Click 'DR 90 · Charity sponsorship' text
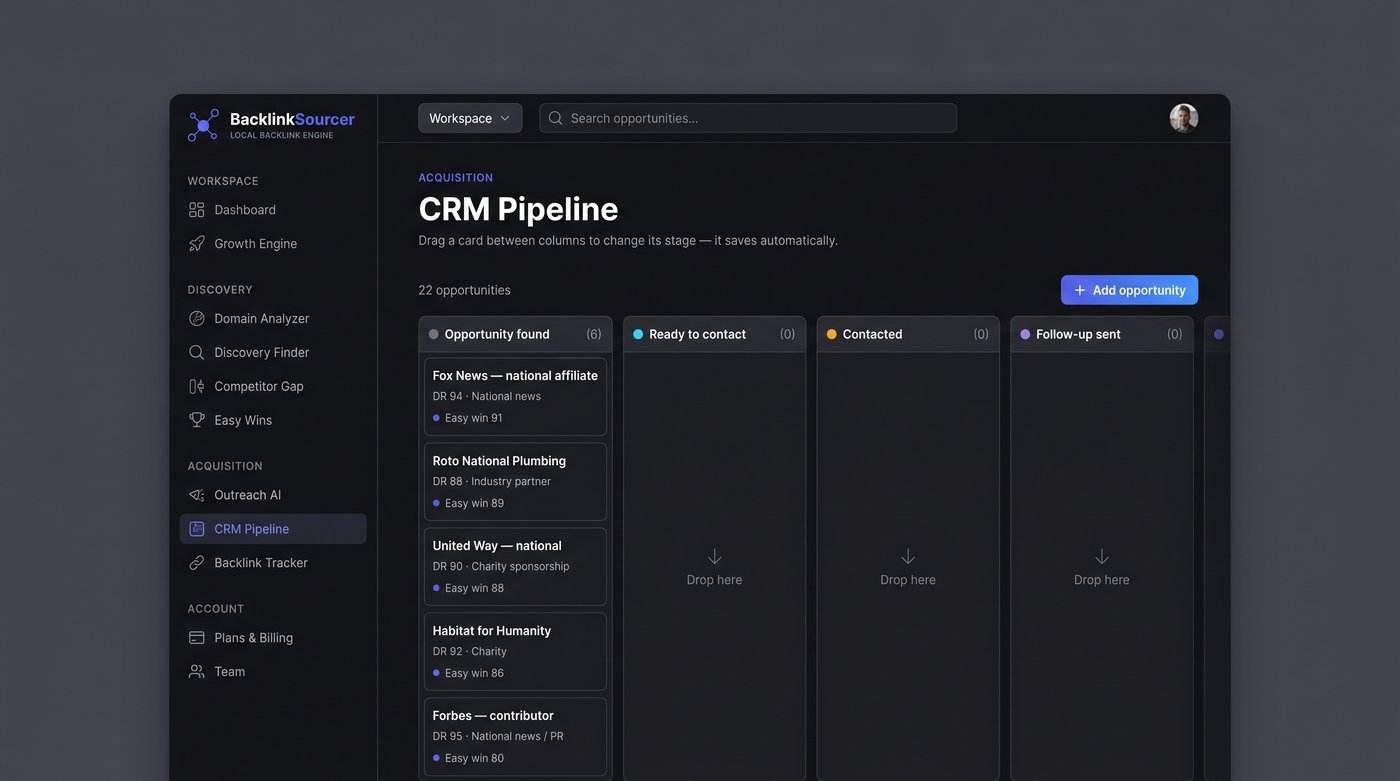The width and height of the screenshot is (1400, 781). (x=501, y=567)
